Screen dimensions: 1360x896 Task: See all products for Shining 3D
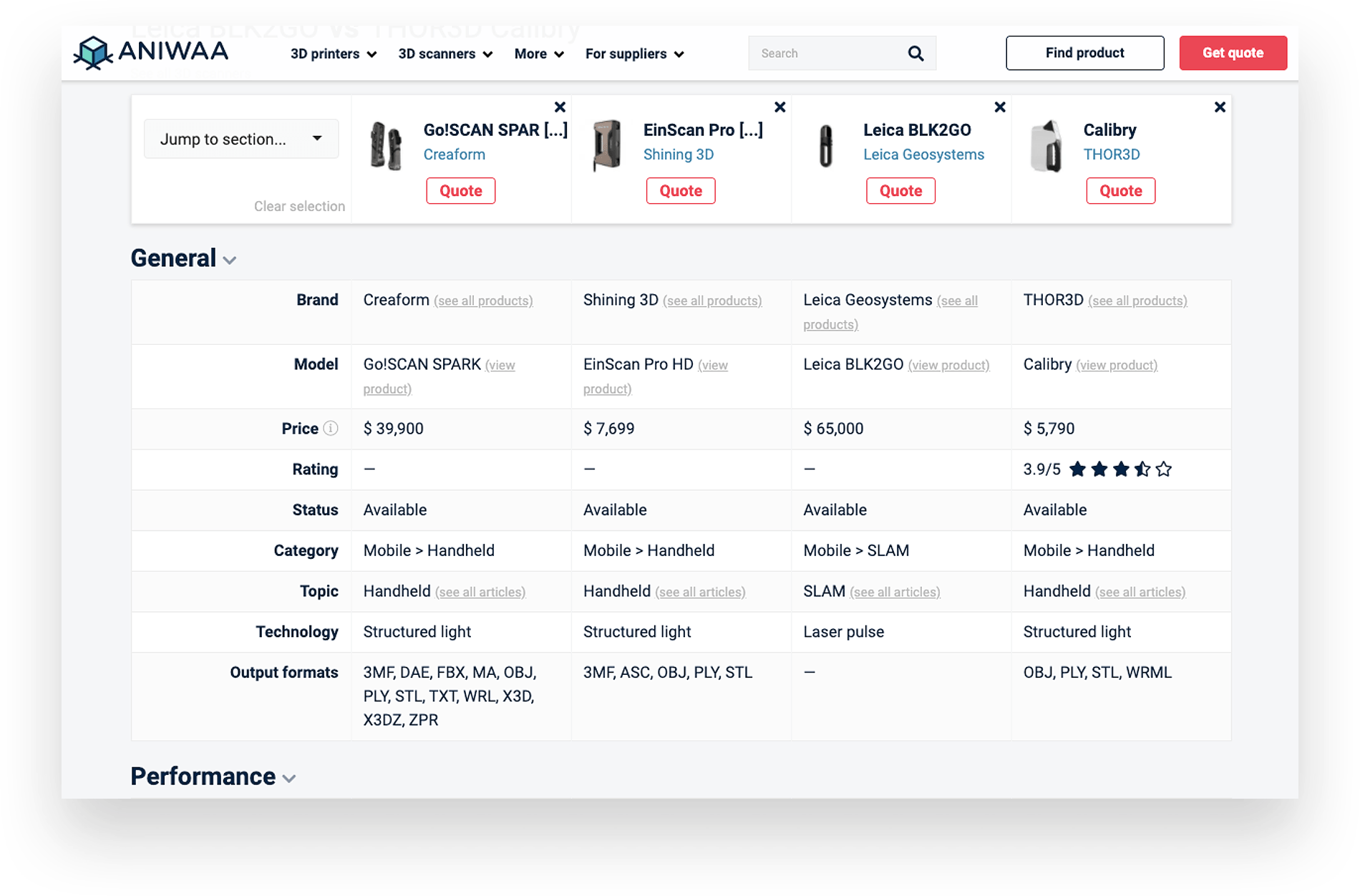[712, 301]
